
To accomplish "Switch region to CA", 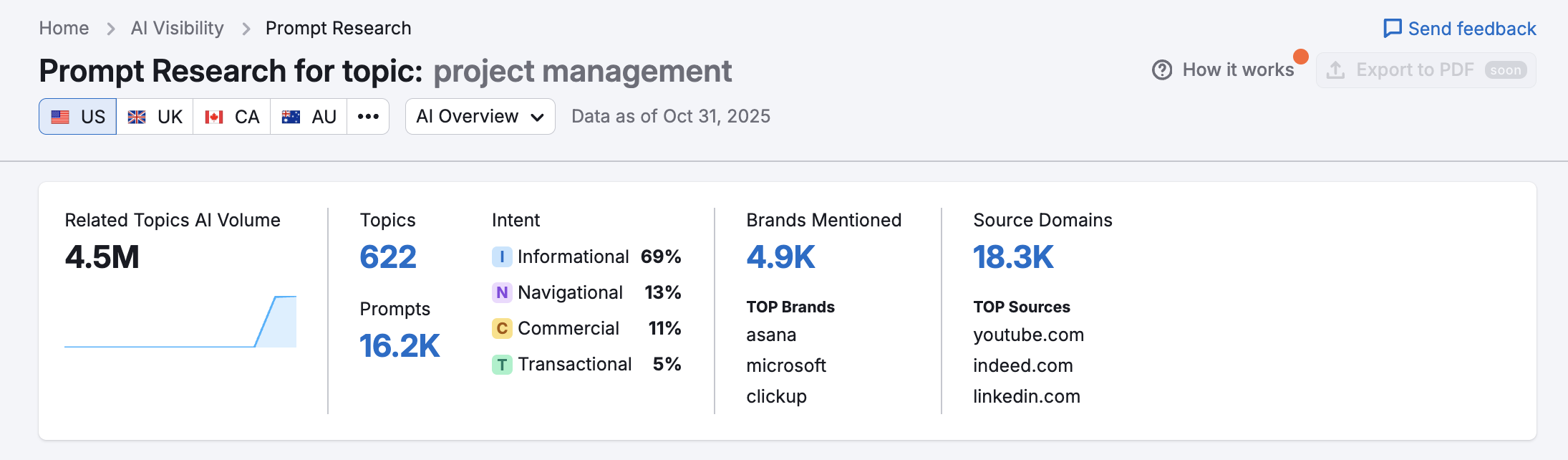I will (x=232, y=117).
